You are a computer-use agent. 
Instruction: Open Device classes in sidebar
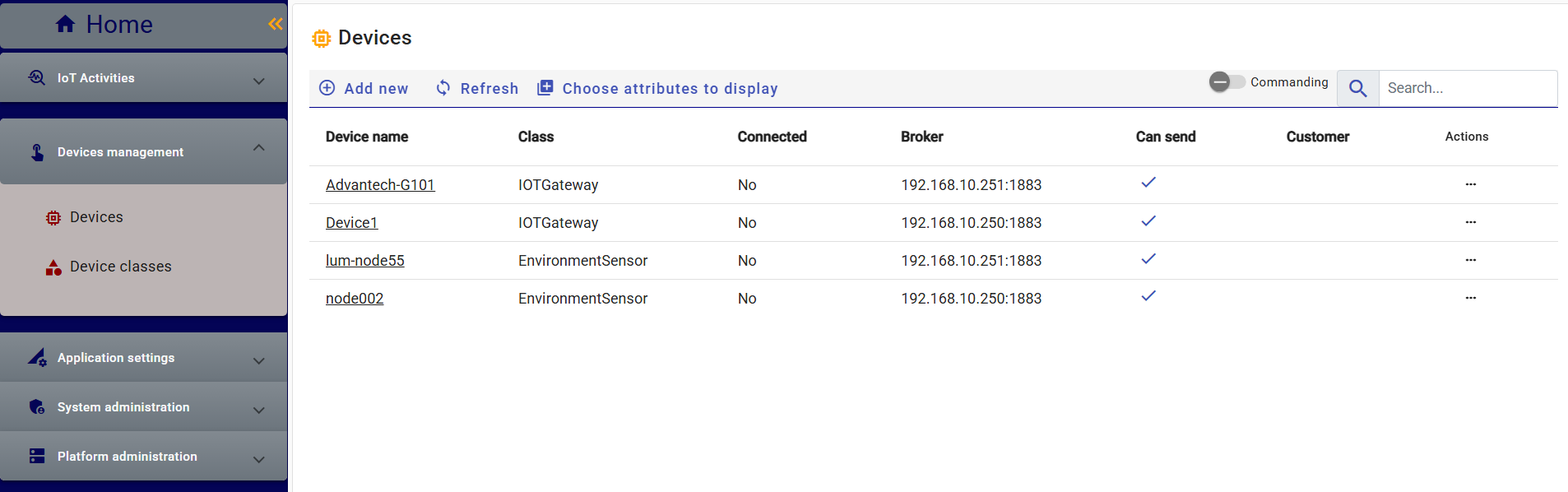pyautogui.click(x=120, y=267)
